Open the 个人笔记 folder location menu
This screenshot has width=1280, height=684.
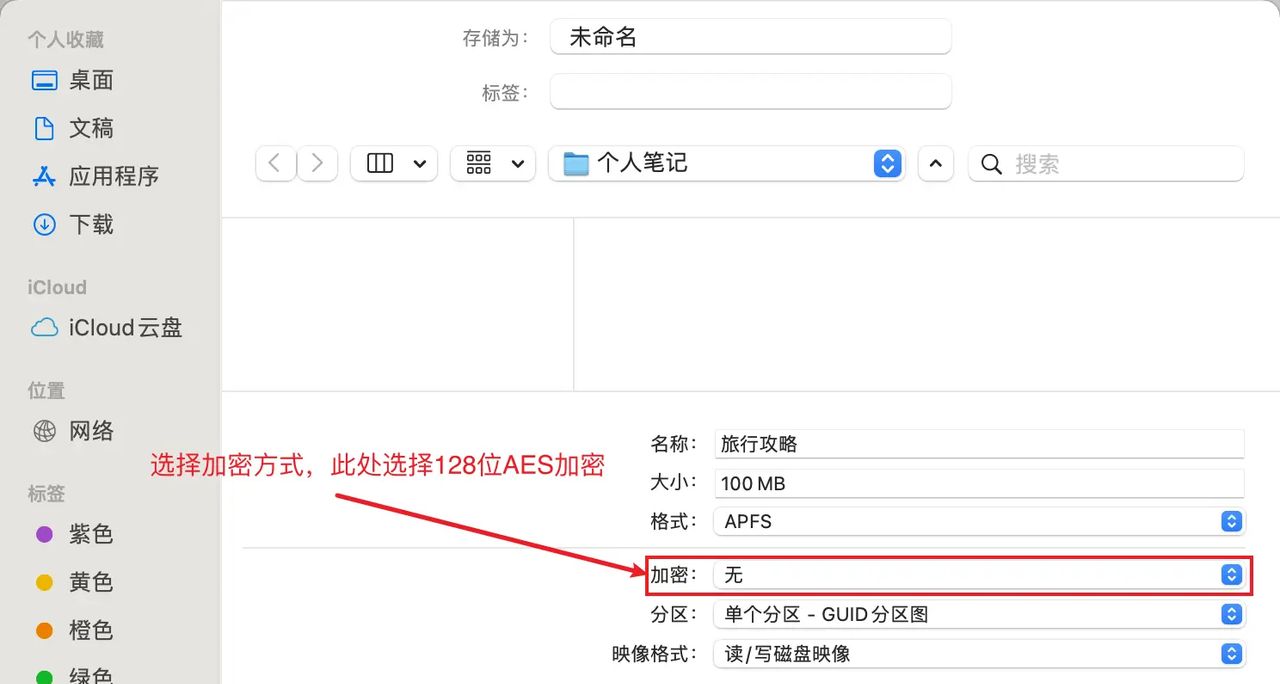(887, 163)
